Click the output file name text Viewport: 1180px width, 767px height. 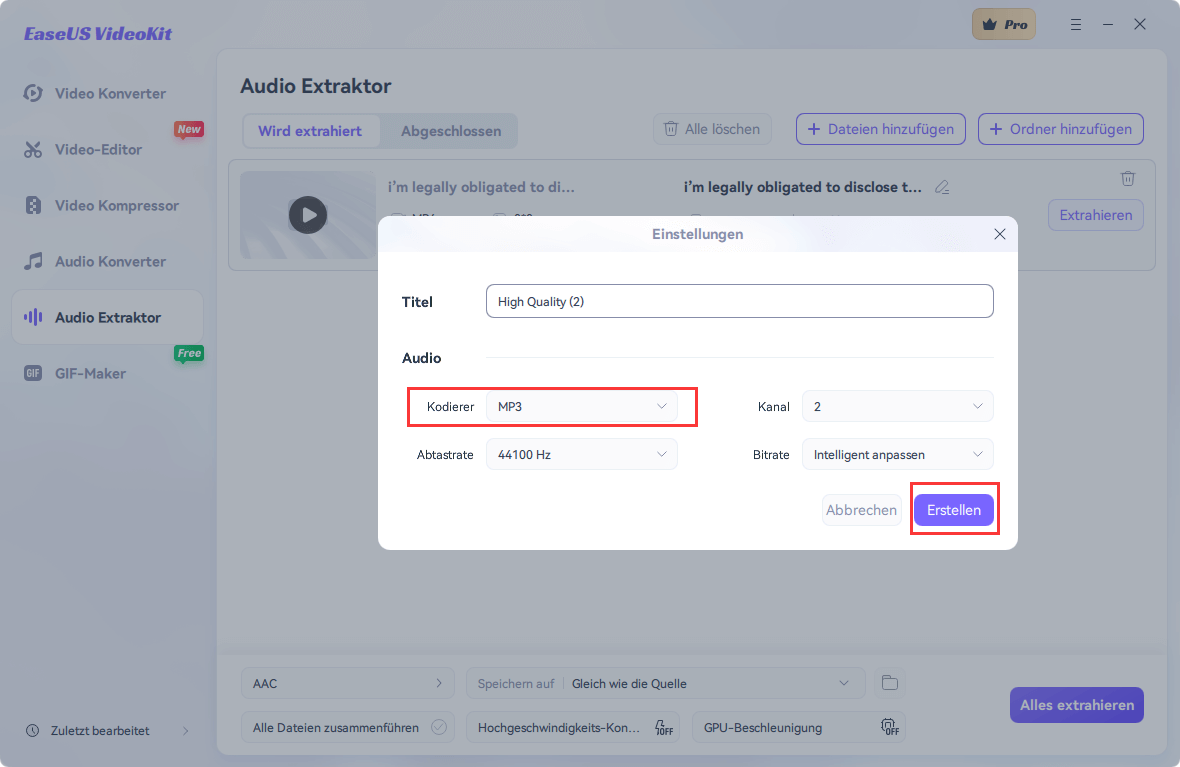(802, 187)
